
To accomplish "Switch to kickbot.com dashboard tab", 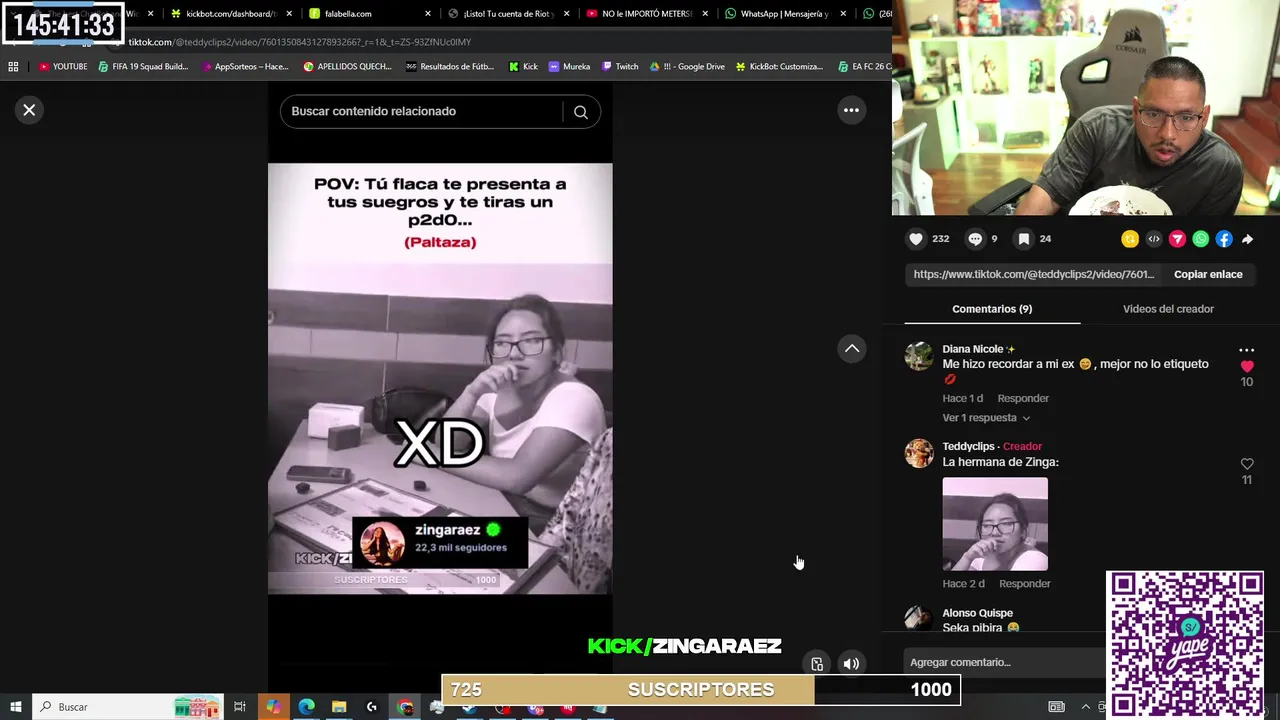I will [x=225, y=14].
